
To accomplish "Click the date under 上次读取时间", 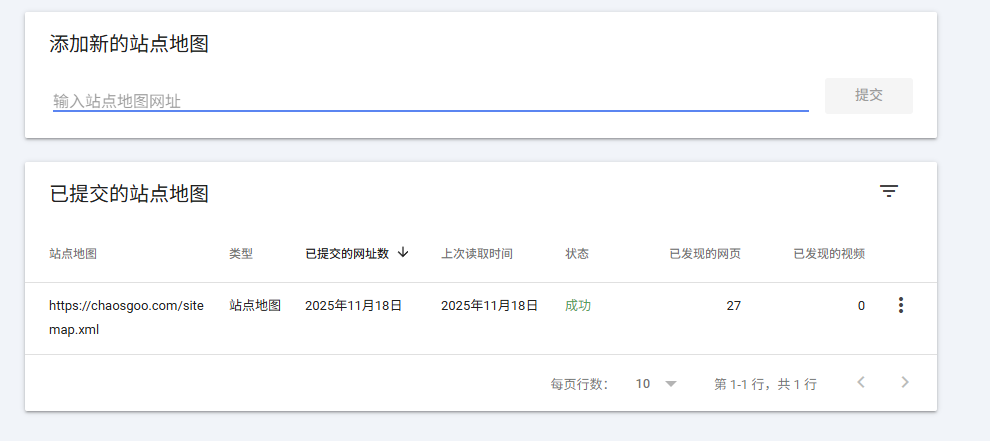I will (x=489, y=306).
